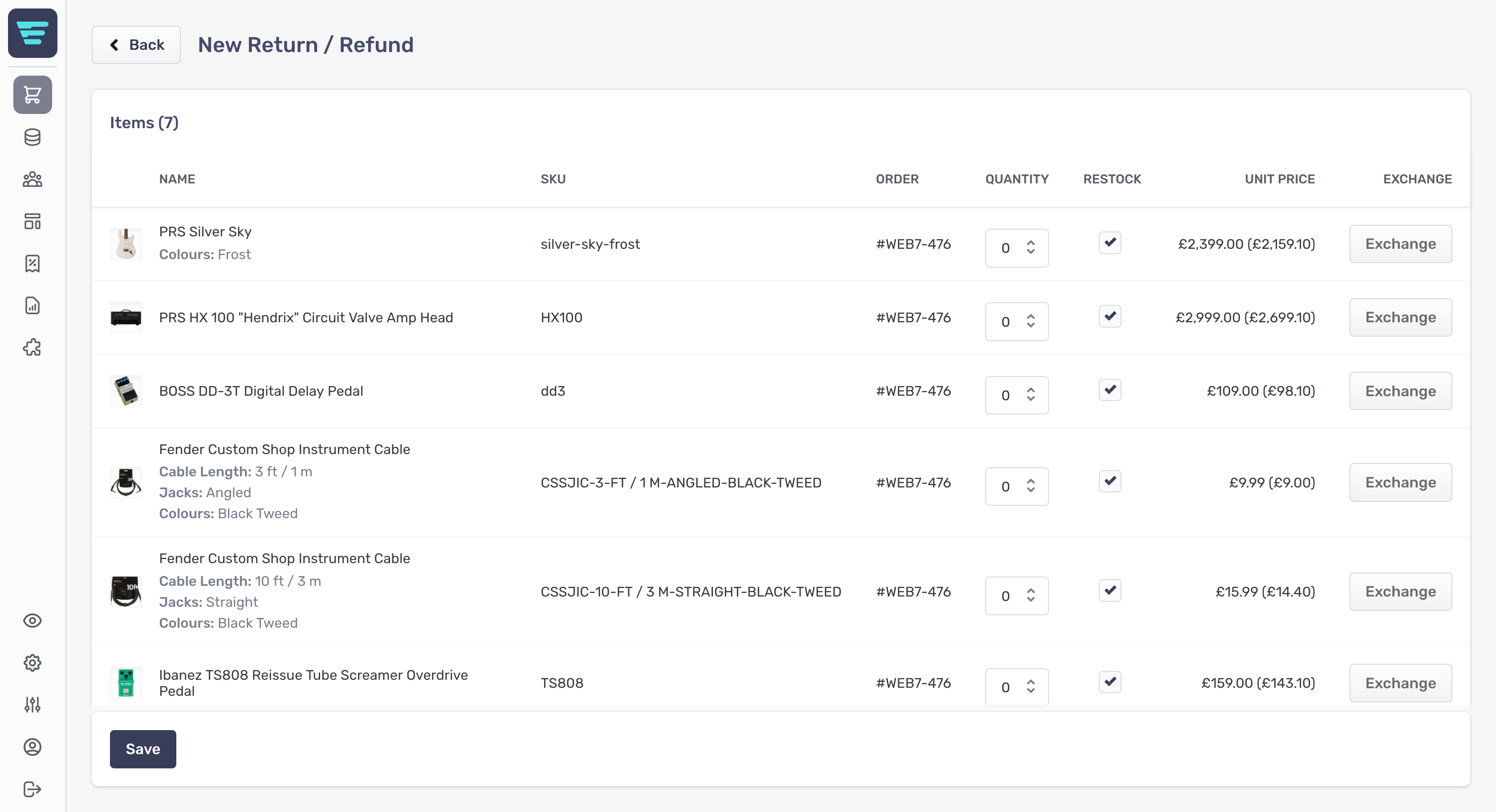Toggle Restock for BOSS DD-3T Delay Pedal

(1110, 390)
